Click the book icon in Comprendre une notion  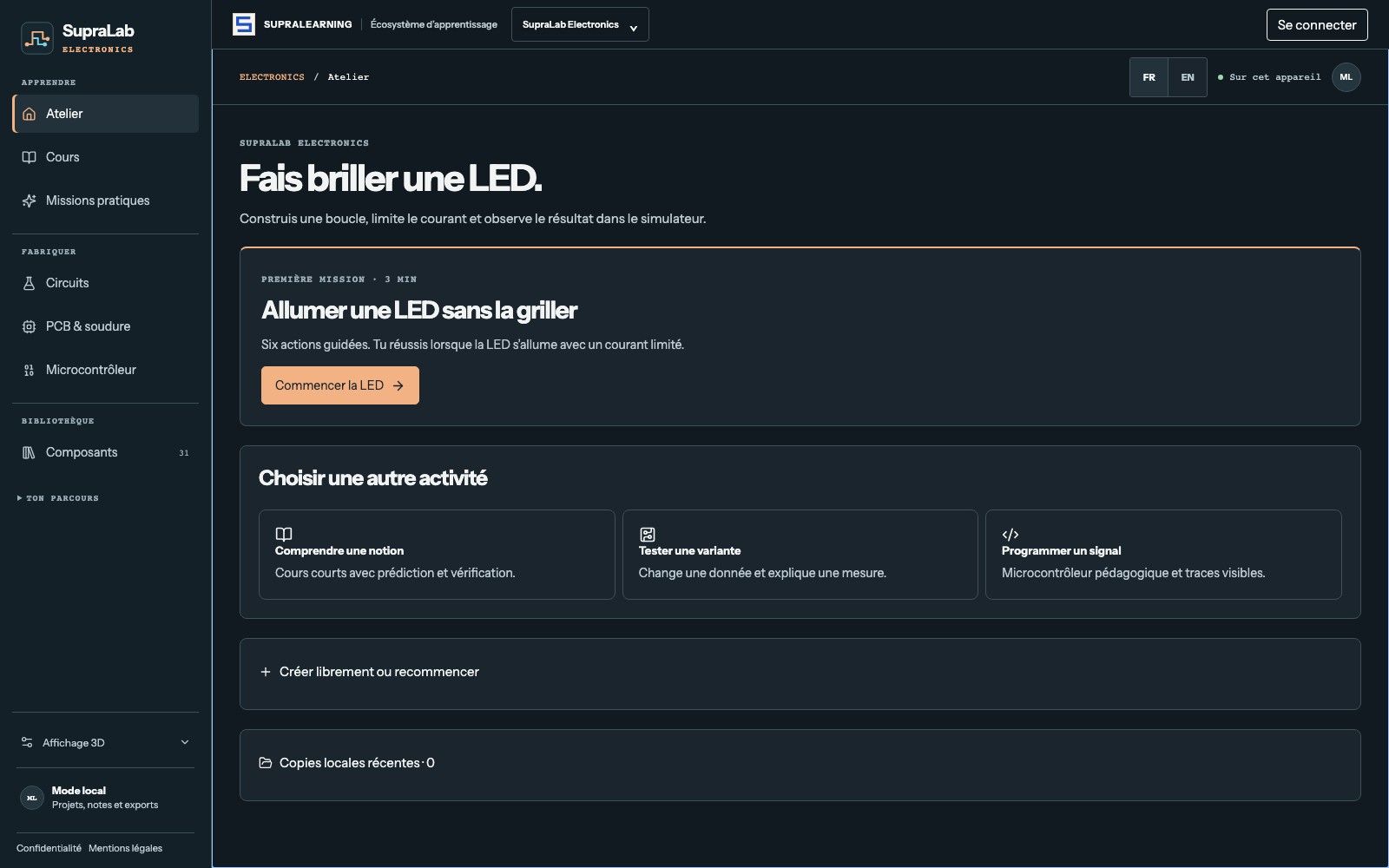pos(284,534)
